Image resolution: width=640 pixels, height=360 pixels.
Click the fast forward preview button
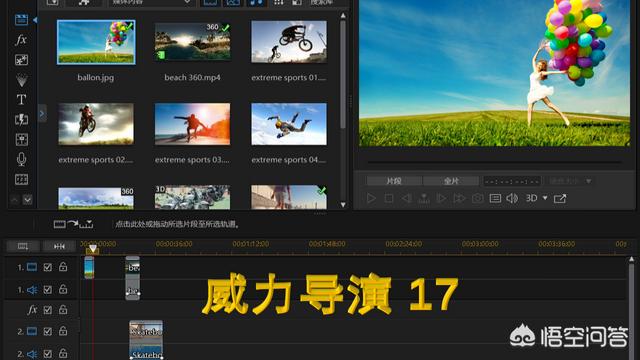coord(459,198)
